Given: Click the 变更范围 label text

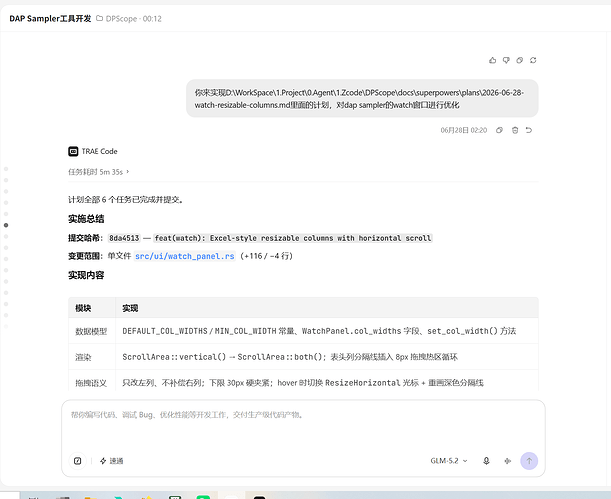Looking at the screenshot, I should pyautogui.click(x=85, y=256).
